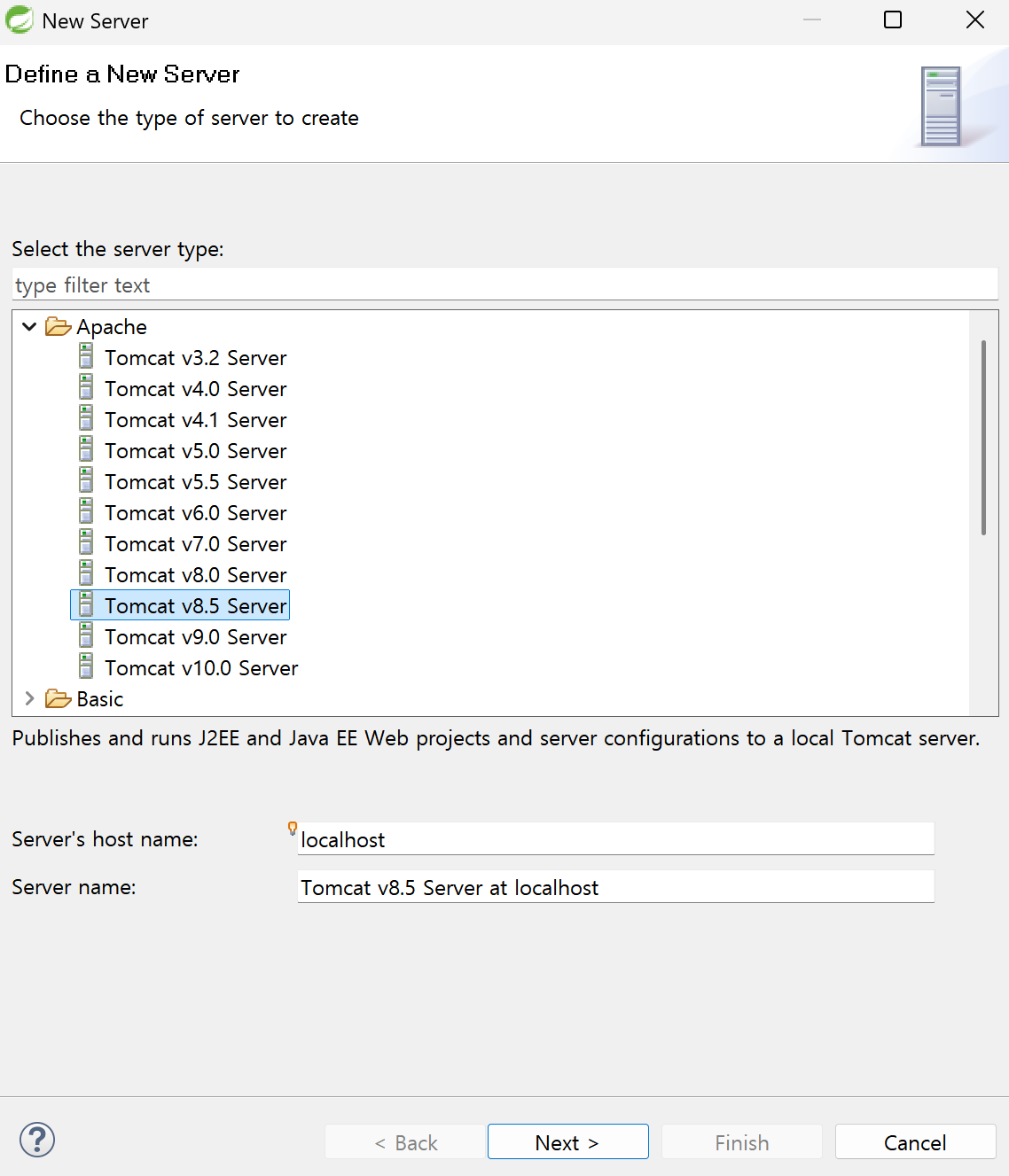Click the Server name field
The image size is (1009, 1176).
616,886
